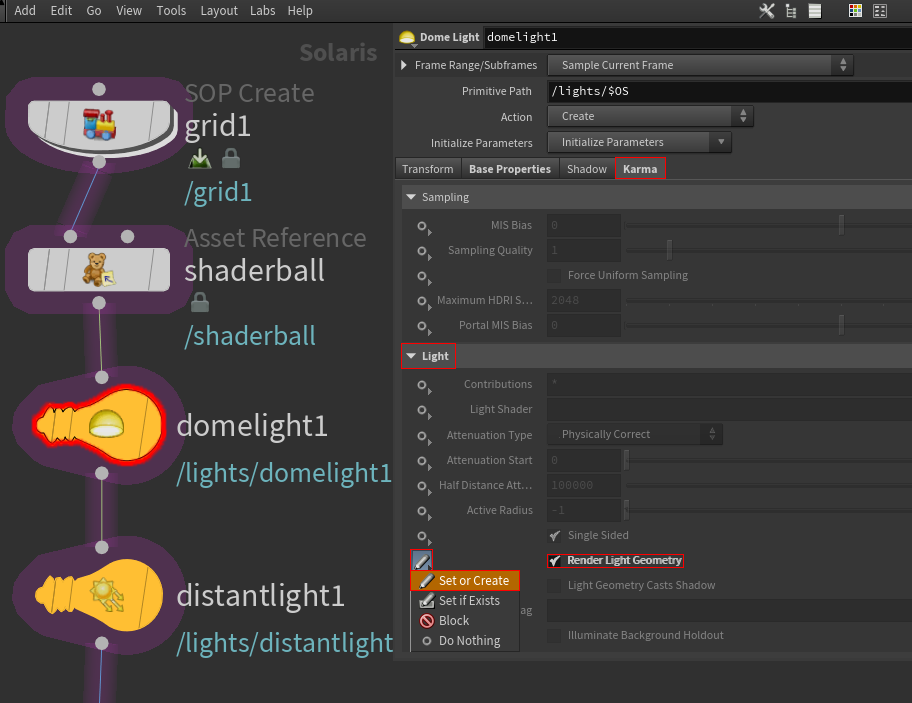Click the wrench and screwdriver tools icon
912x703 pixels.
point(767,11)
